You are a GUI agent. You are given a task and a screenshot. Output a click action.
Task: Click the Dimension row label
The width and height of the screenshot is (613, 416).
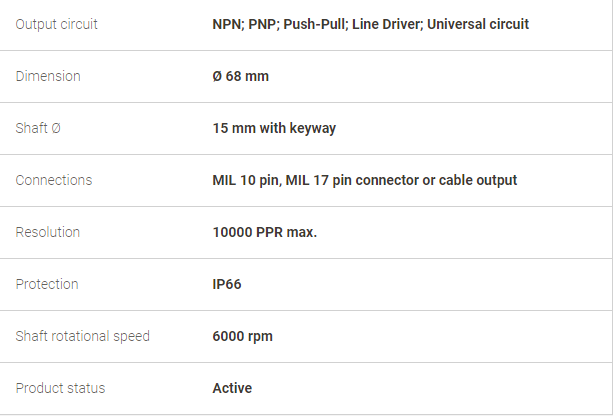point(48,76)
